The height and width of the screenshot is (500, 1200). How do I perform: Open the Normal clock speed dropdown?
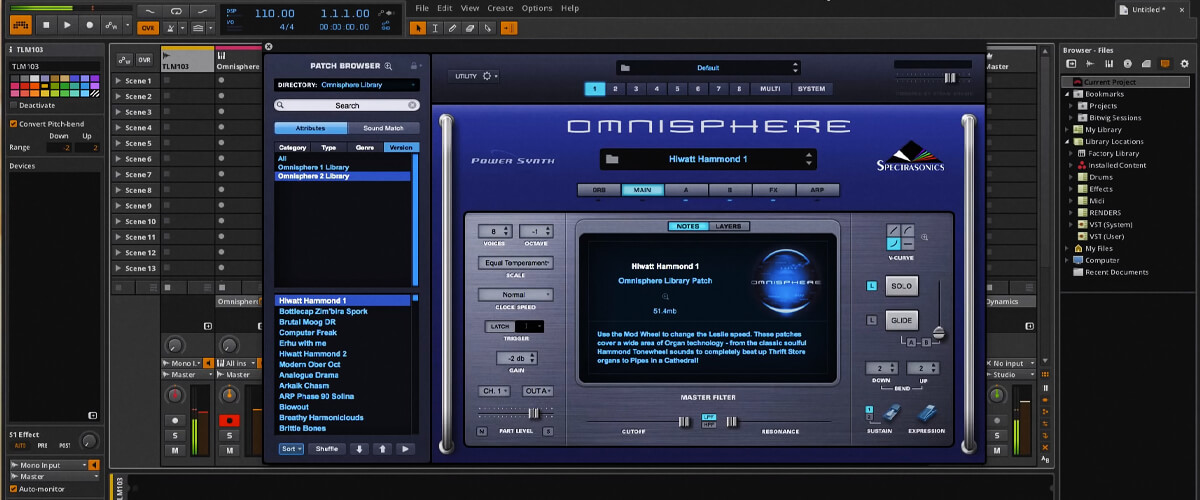pos(515,295)
